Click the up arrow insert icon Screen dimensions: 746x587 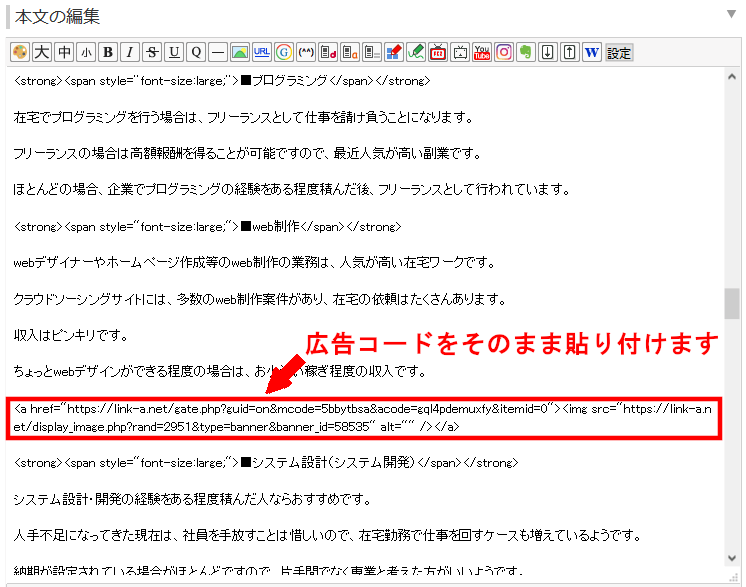(569, 52)
